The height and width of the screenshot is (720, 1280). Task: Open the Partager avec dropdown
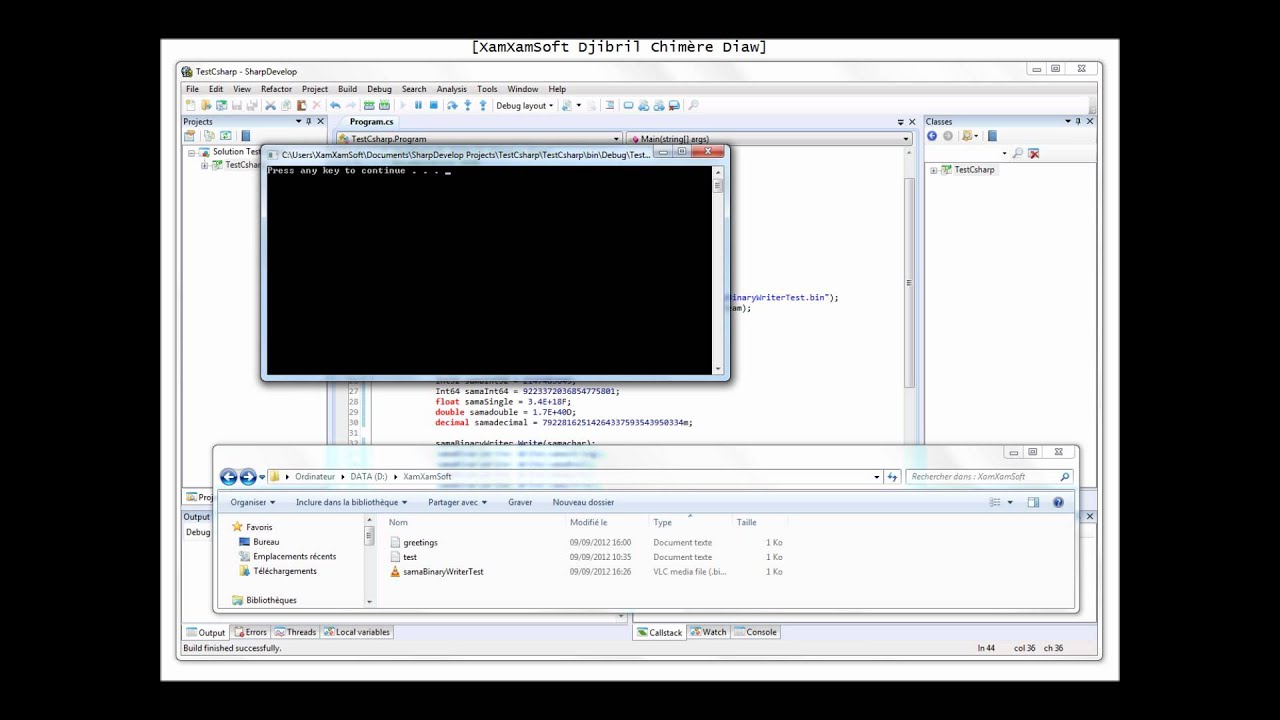[457, 502]
